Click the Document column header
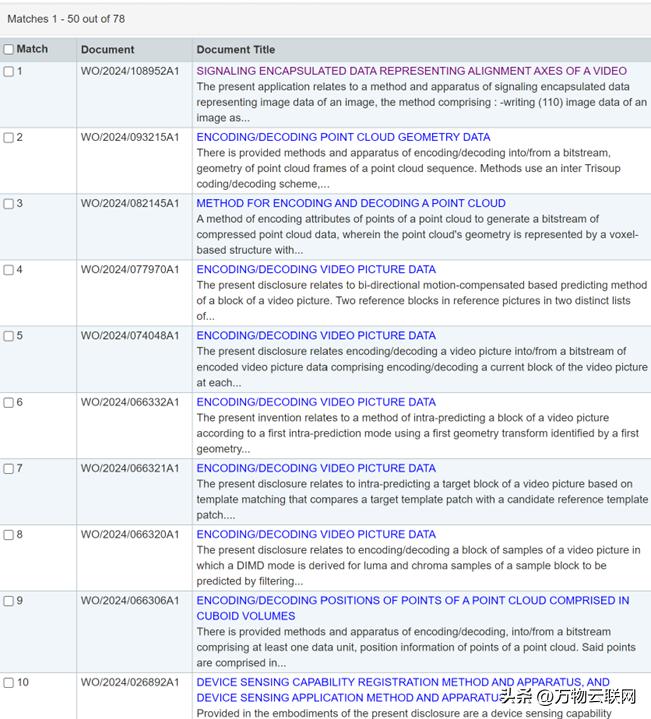Viewport: 651px width, 719px height. [108, 49]
